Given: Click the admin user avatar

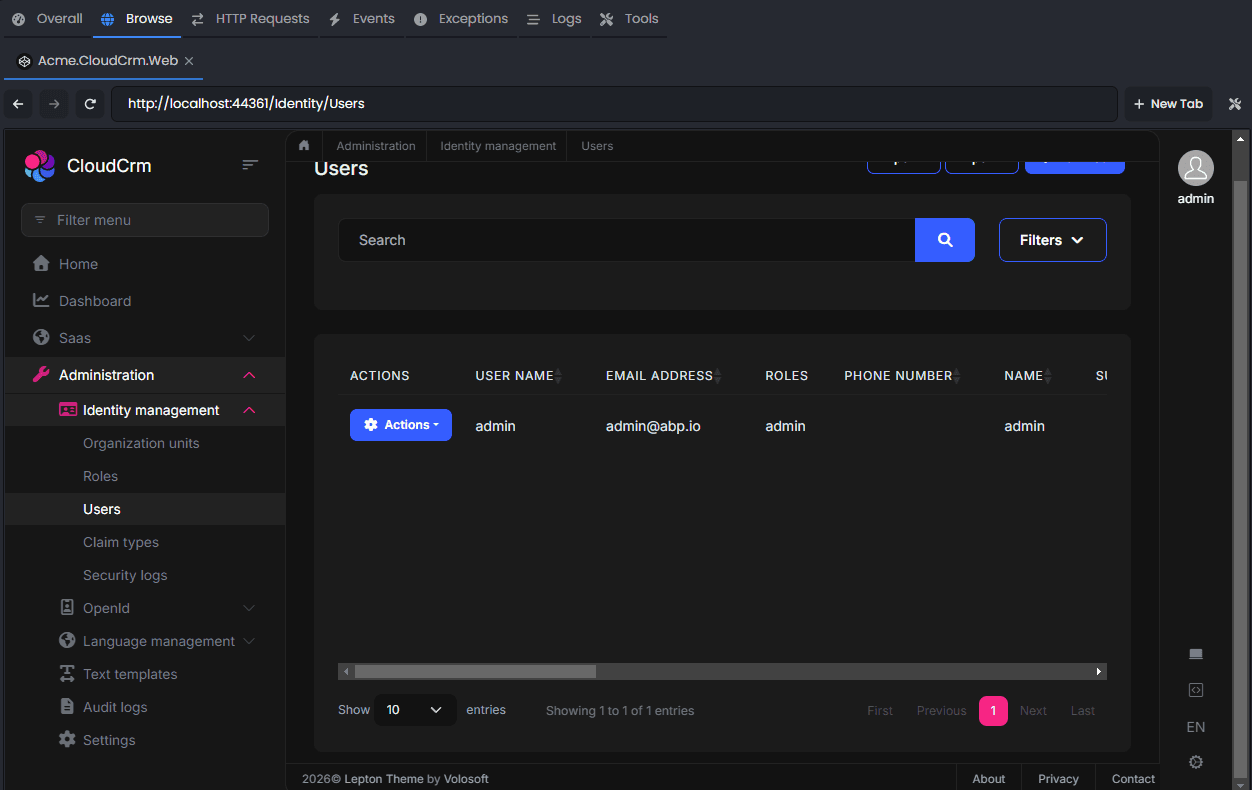Looking at the screenshot, I should click(x=1195, y=168).
